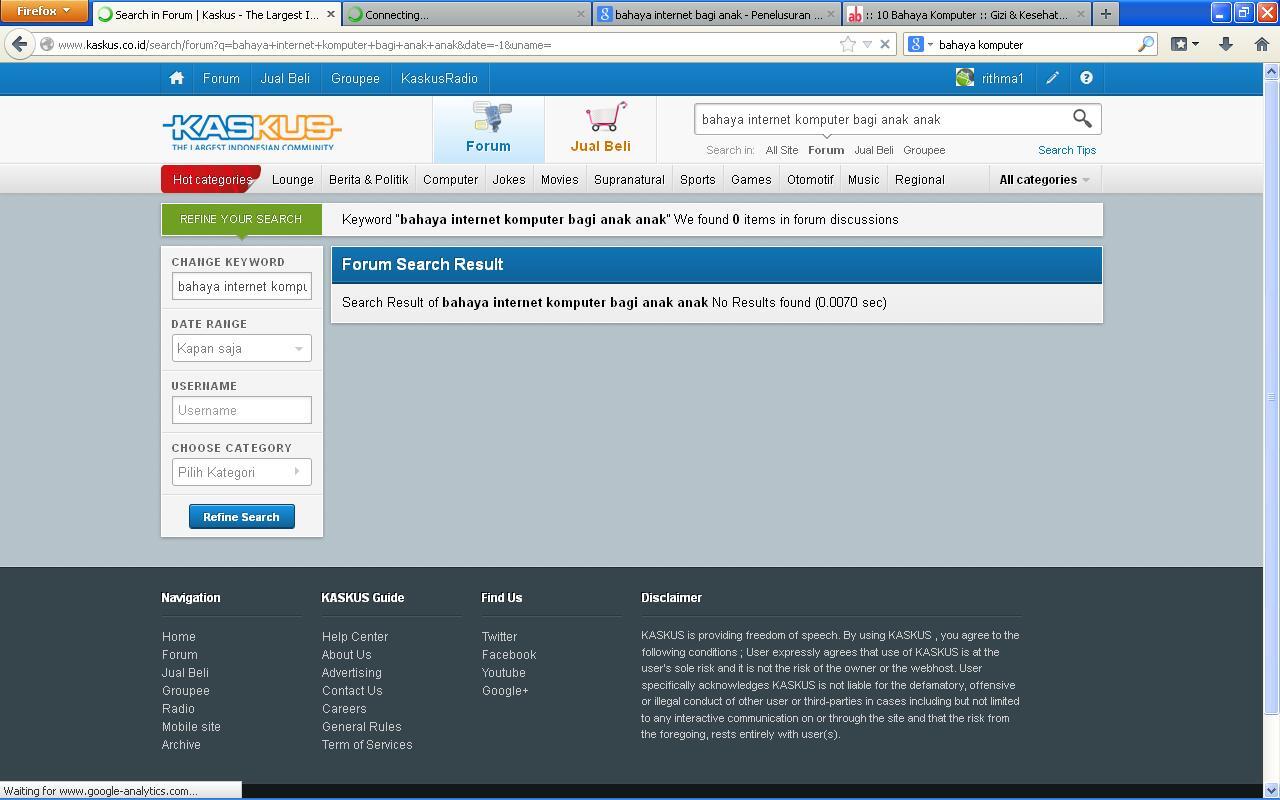1280x800 pixels.
Task: Open the Lounge category
Action: tap(293, 180)
